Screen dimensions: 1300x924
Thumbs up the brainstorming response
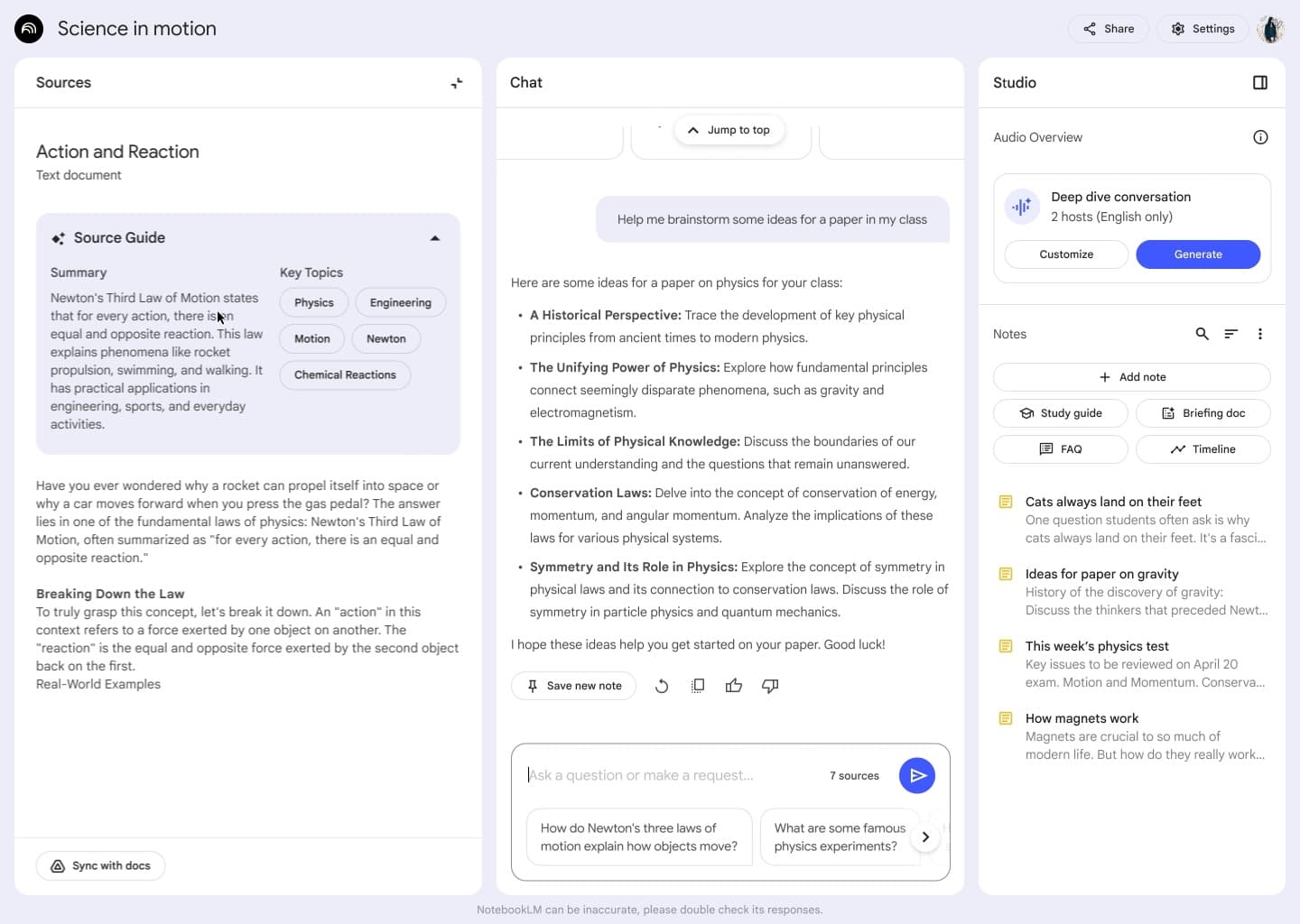(733, 686)
